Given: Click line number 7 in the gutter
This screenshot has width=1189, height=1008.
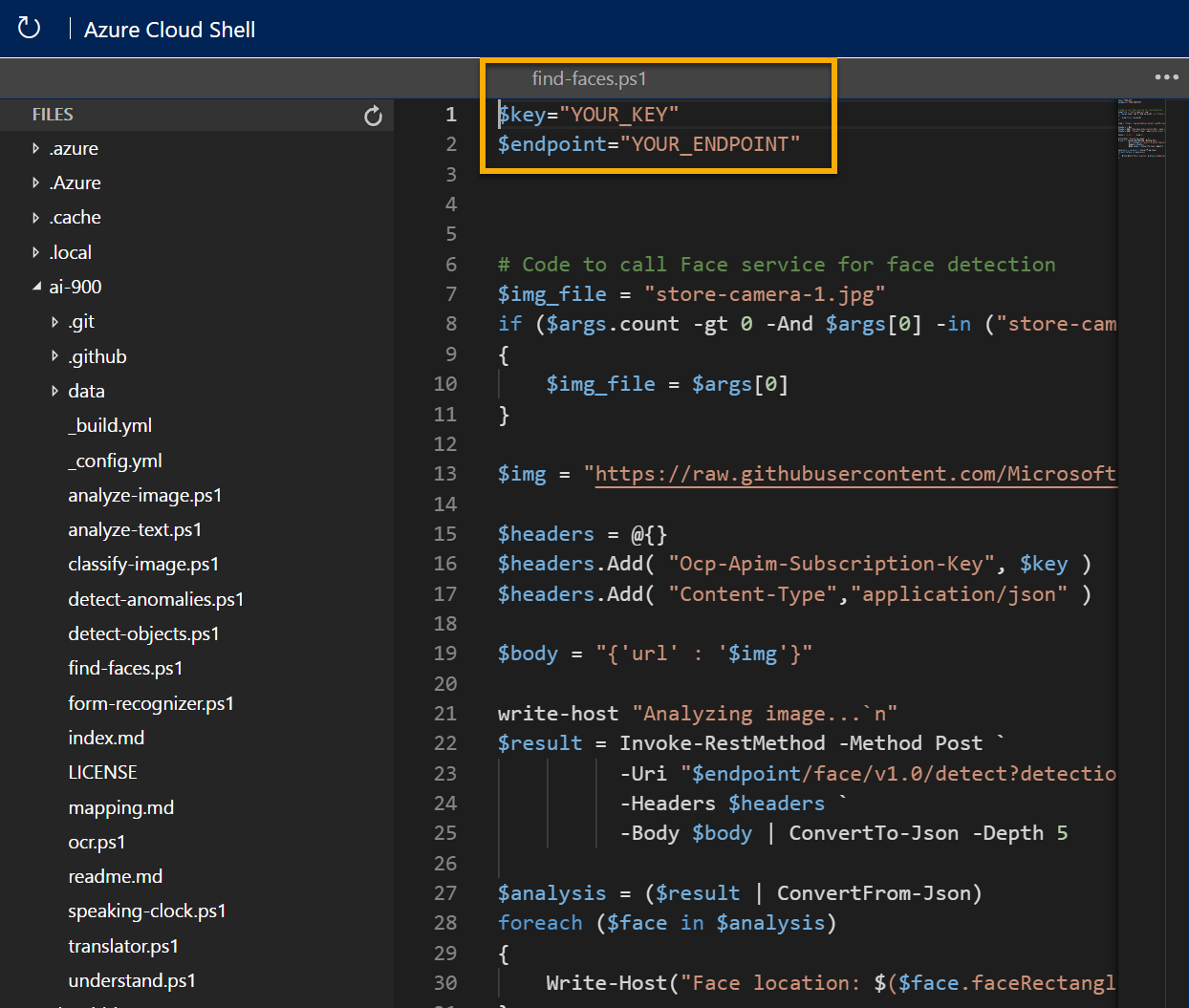Looking at the screenshot, I should click(x=450, y=294).
